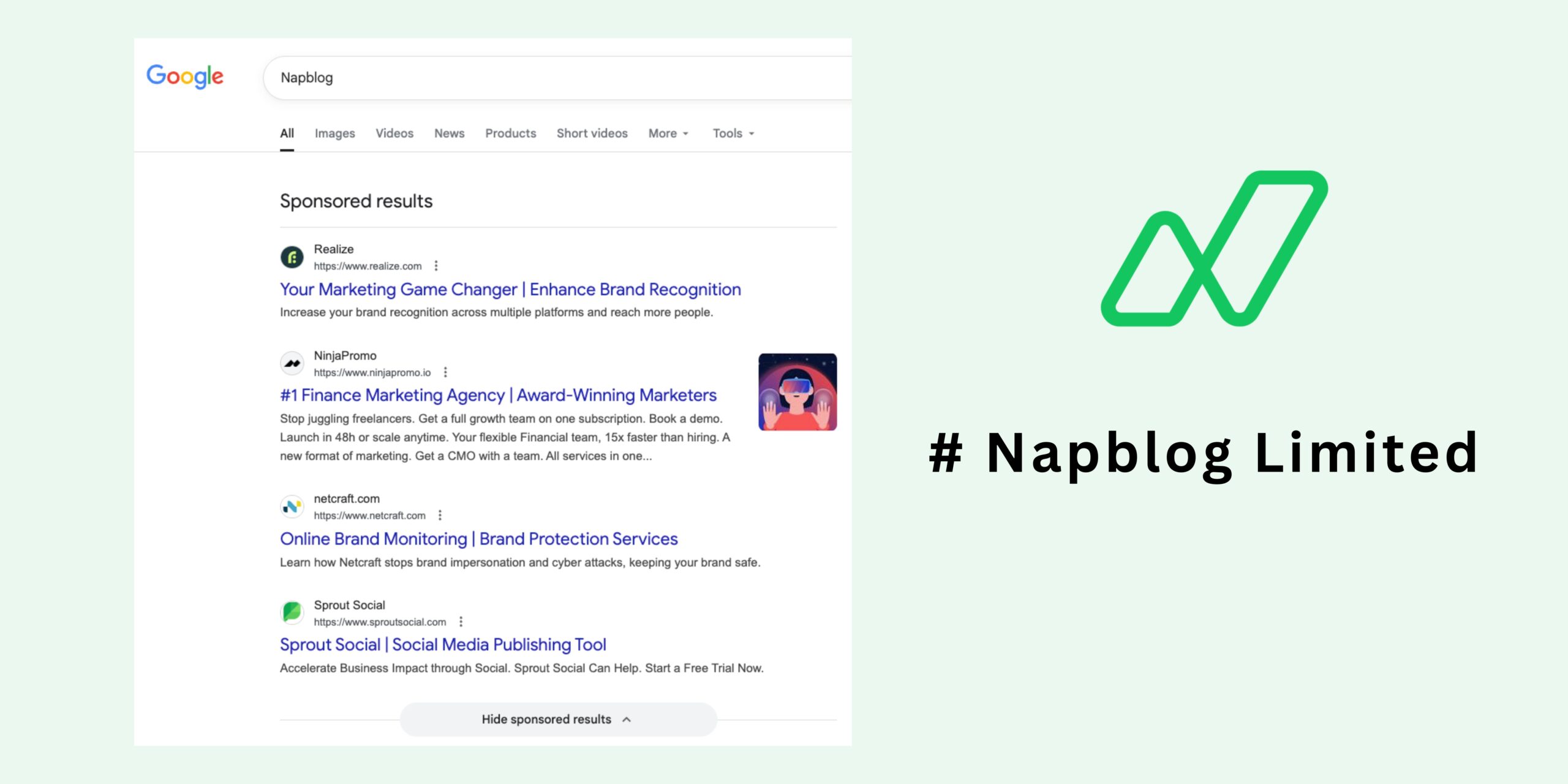Open the Marketing Game Changer ad link
The height and width of the screenshot is (784, 1568).
click(510, 289)
